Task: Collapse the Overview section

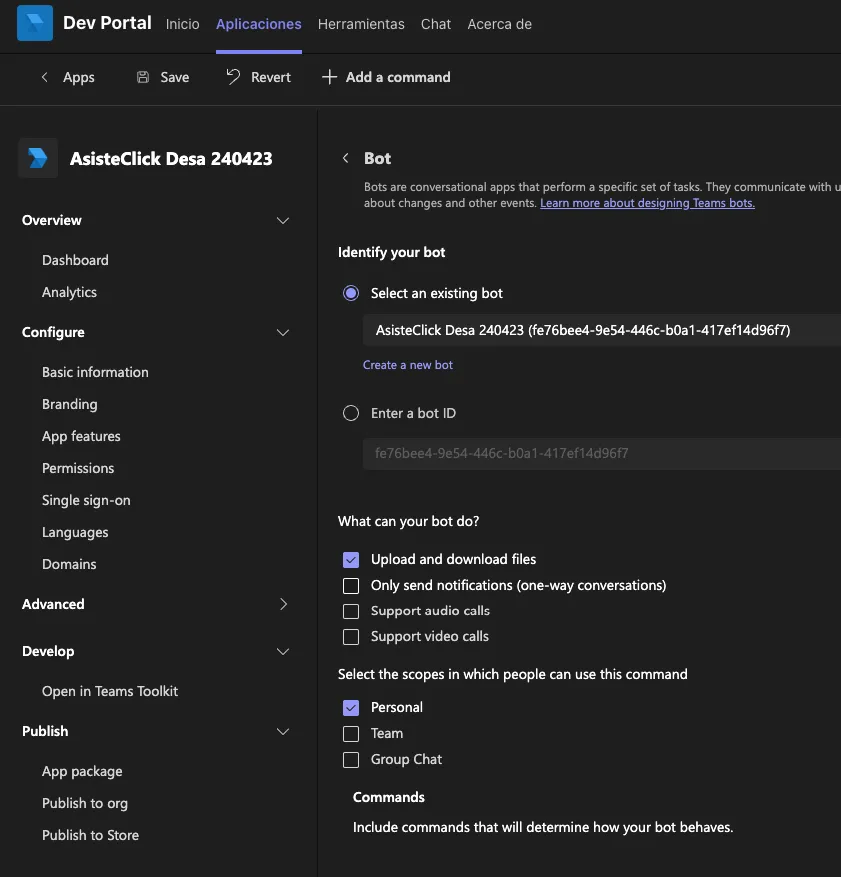Action: pos(283,220)
